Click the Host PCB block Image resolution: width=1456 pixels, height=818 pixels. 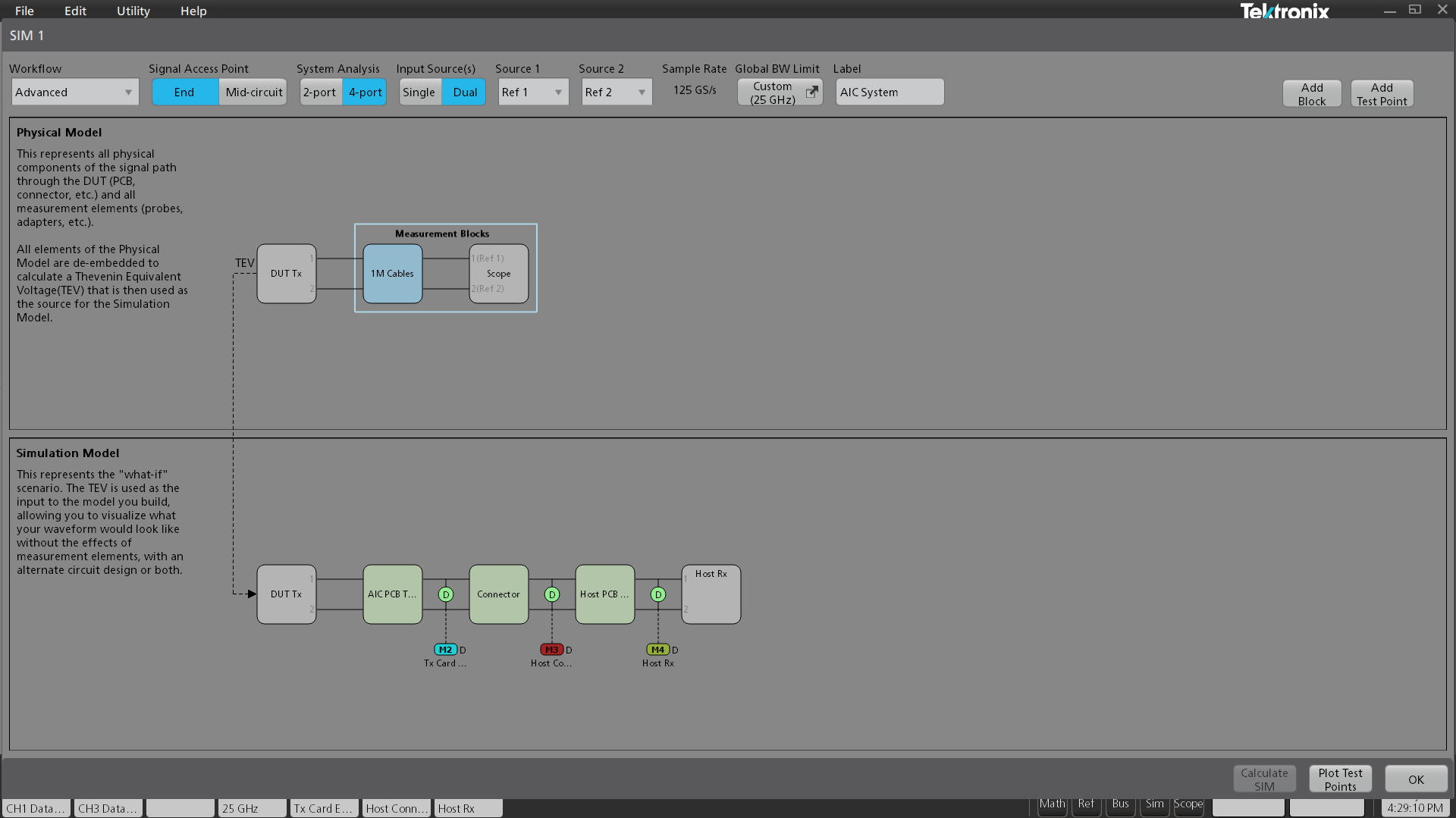[x=604, y=594]
